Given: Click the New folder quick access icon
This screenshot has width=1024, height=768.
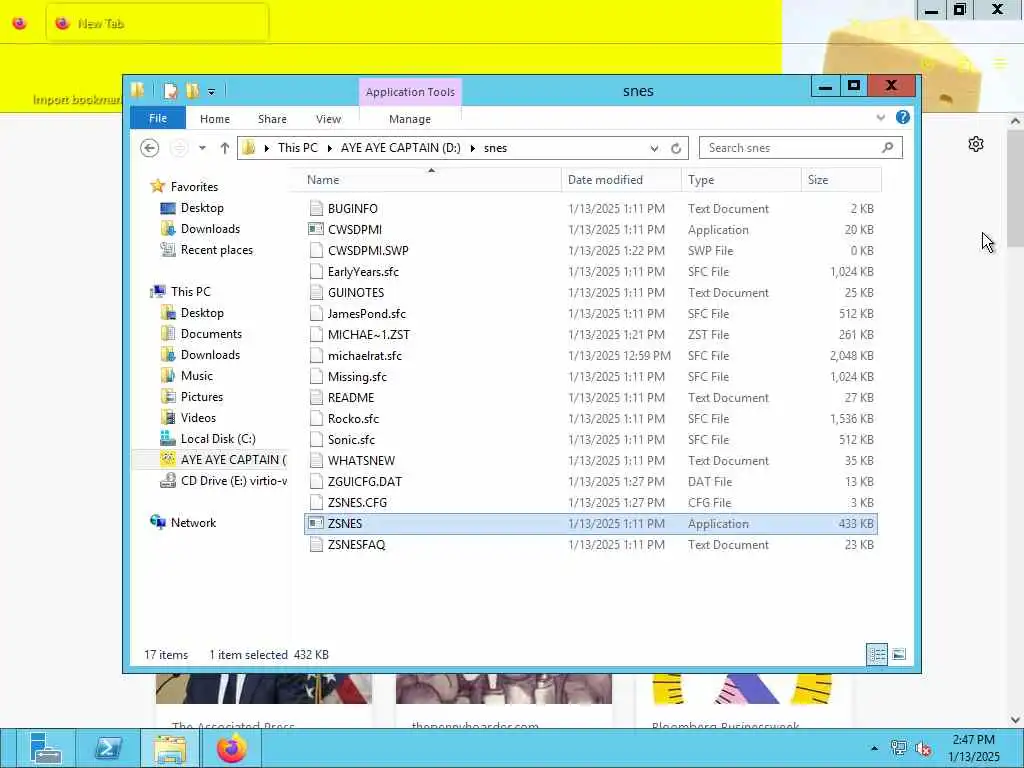Looking at the screenshot, I should [x=193, y=91].
